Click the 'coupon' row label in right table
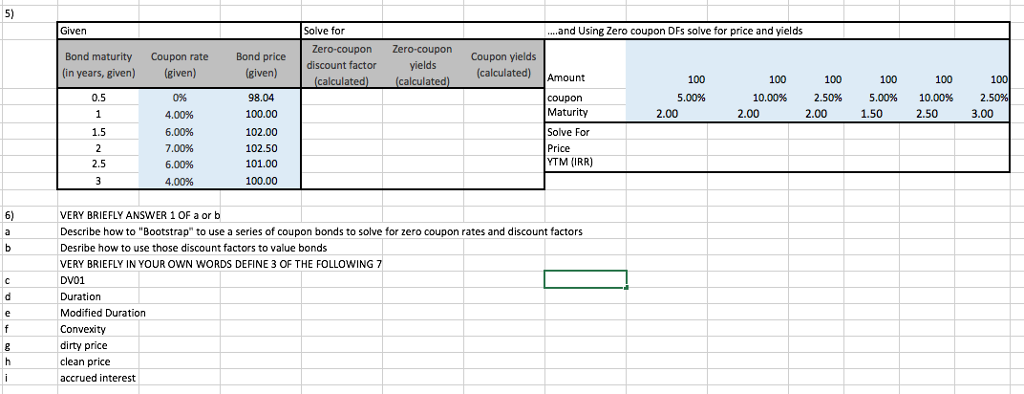The image size is (1024, 394). coord(585,98)
